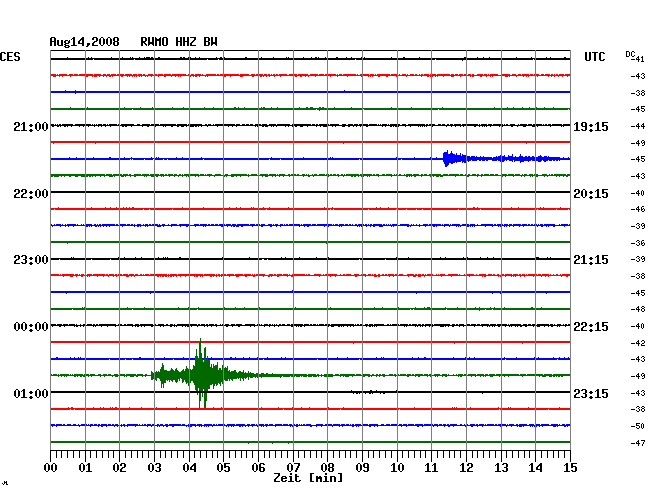The height and width of the screenshot is (494, 650).
Task: Click the 21:15 UTC time label
Action: pos(591,260)
